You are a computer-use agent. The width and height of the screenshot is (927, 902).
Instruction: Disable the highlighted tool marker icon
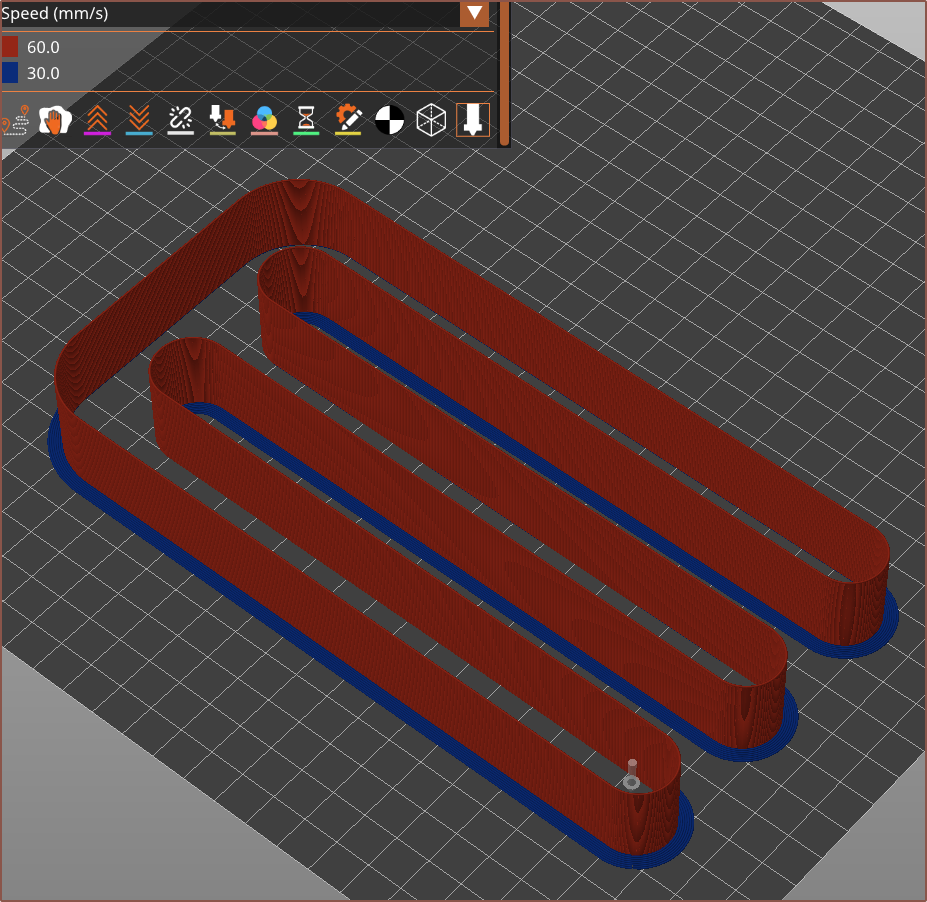(x=473, y=120)
